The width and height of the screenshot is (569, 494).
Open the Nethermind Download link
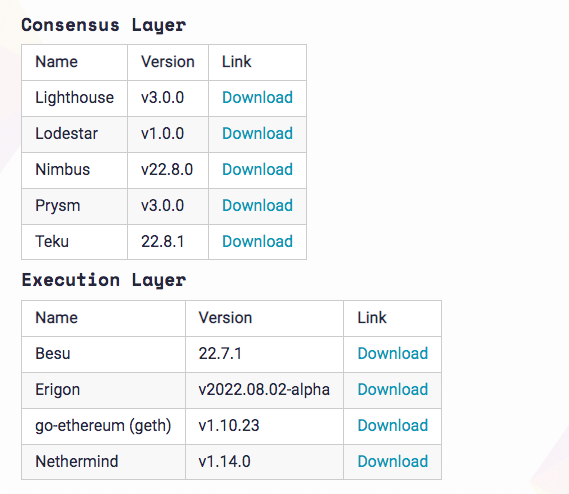[393, 461]
